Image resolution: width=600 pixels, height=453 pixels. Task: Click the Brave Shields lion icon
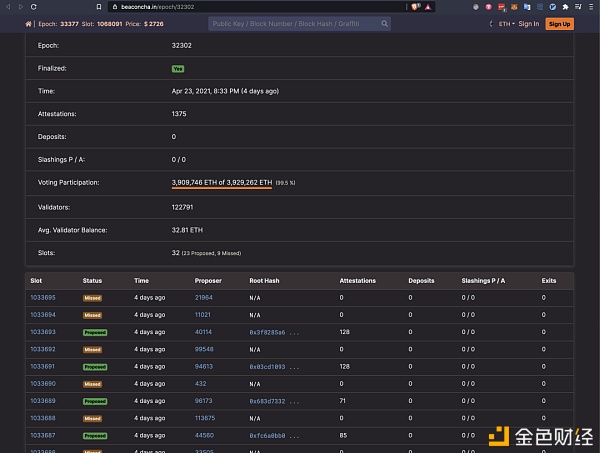[x=415, y=6]
